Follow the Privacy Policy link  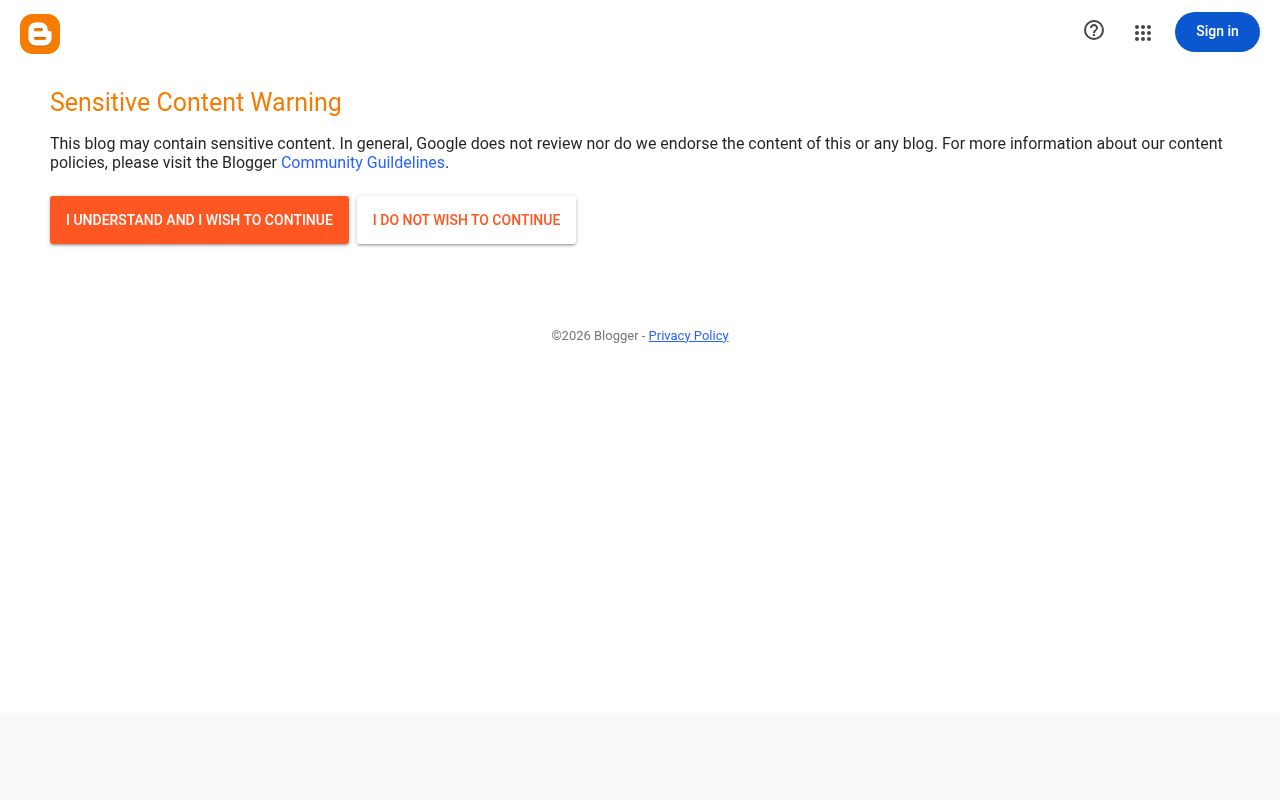[688, 336]
